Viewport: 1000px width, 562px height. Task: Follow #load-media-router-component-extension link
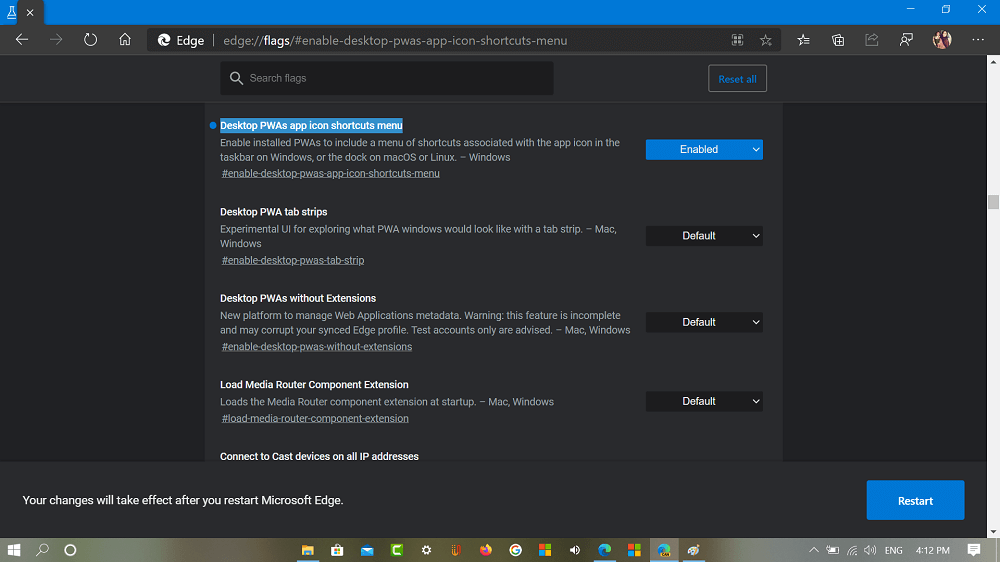coord(315,418)
